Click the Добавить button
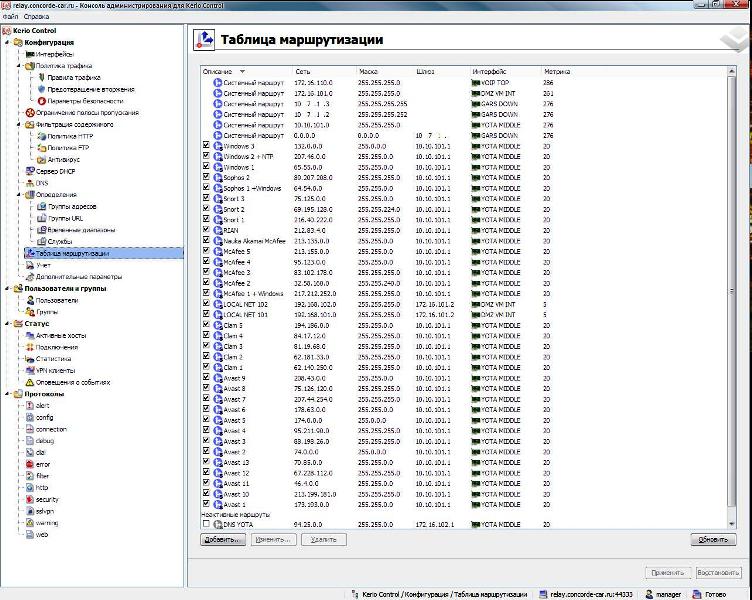 pyautogui.click(x=223, y=540)
